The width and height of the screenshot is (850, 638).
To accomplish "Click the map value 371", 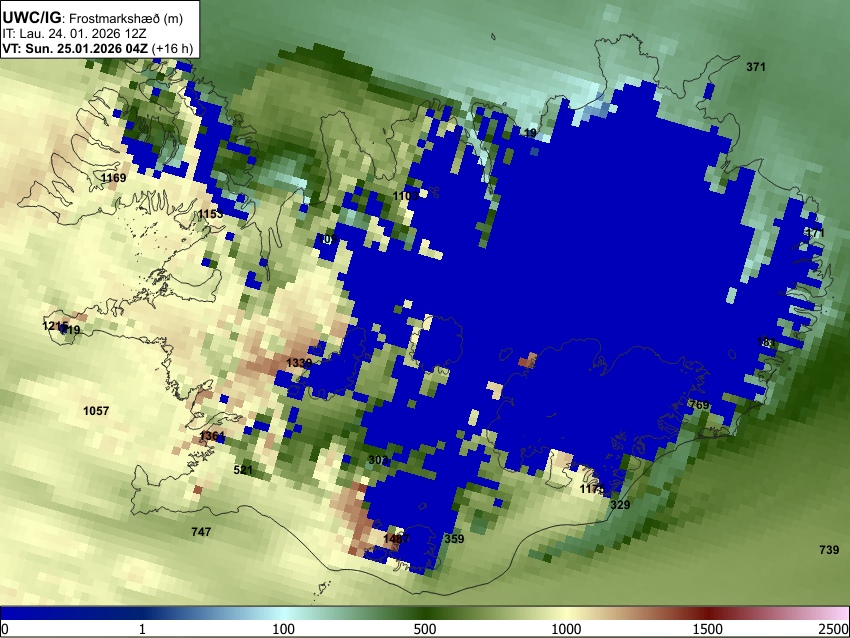I will point(756,67).
